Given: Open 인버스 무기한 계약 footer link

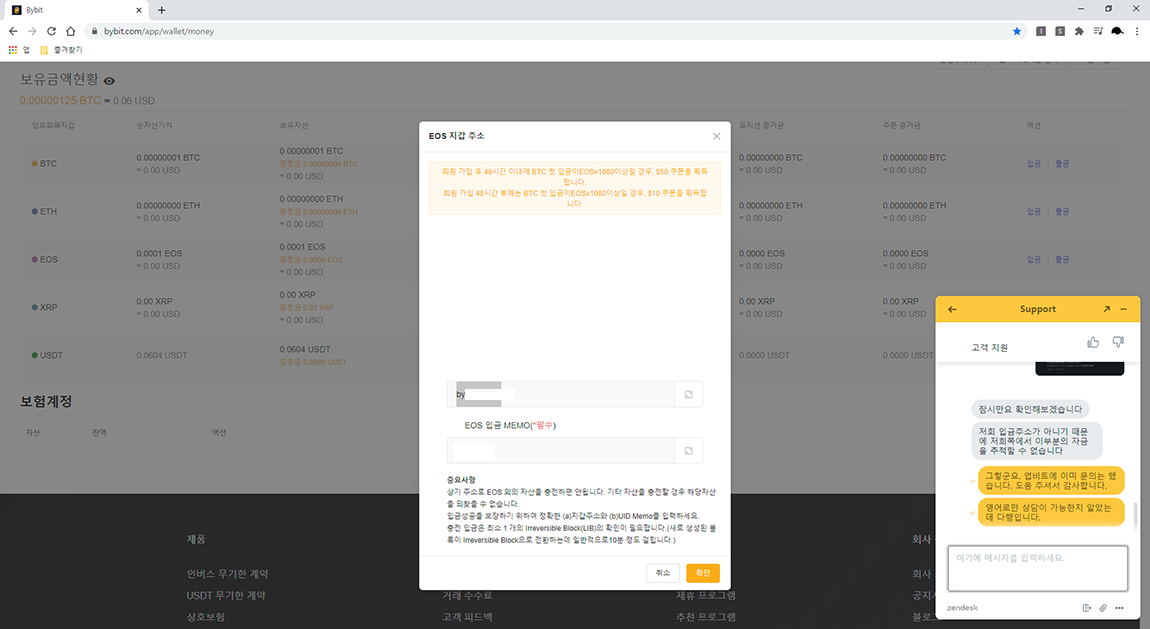Looking at the screenshot, I should click(227, 574).
